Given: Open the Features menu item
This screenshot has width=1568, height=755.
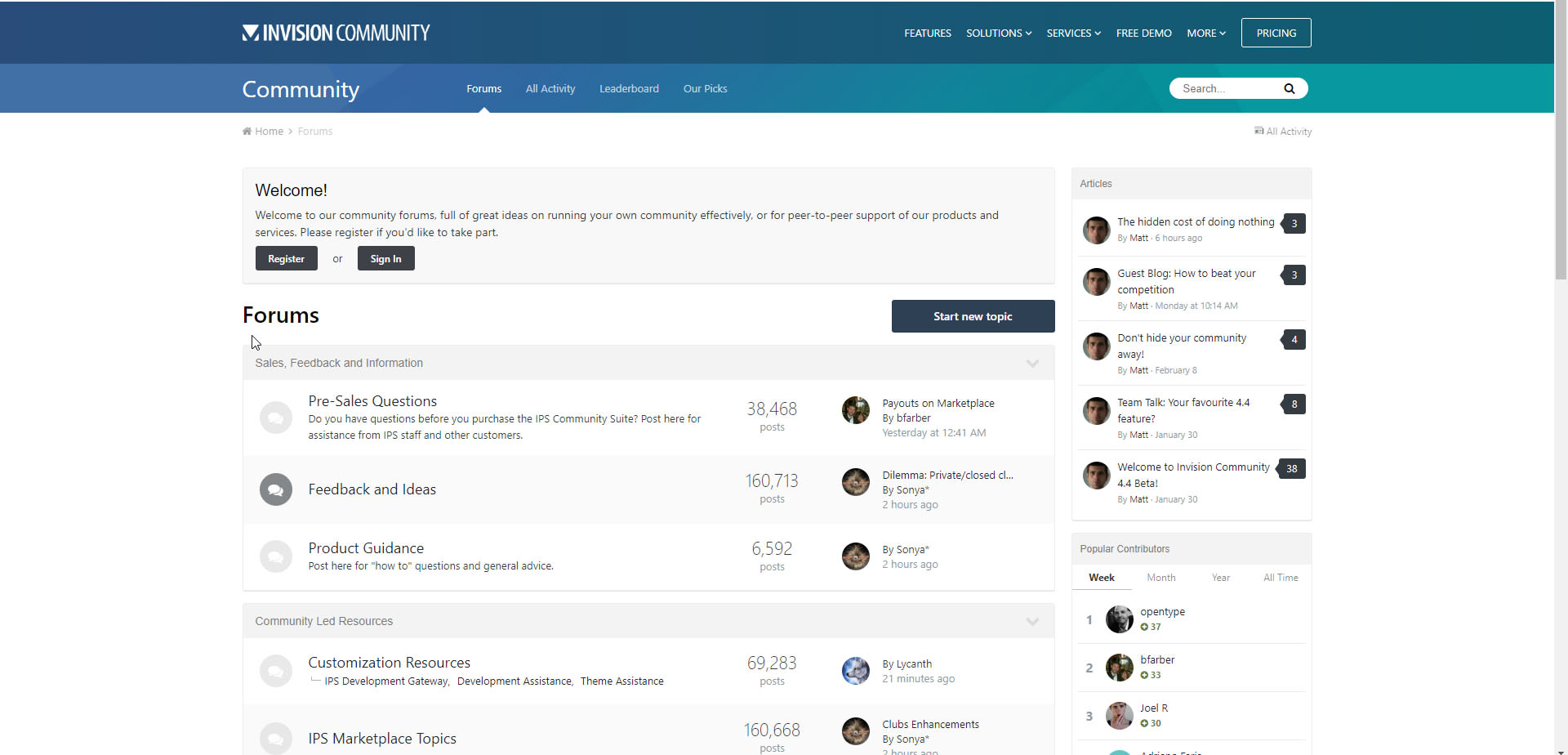Looking at the screenshot, I should click(x=928, y=34).
